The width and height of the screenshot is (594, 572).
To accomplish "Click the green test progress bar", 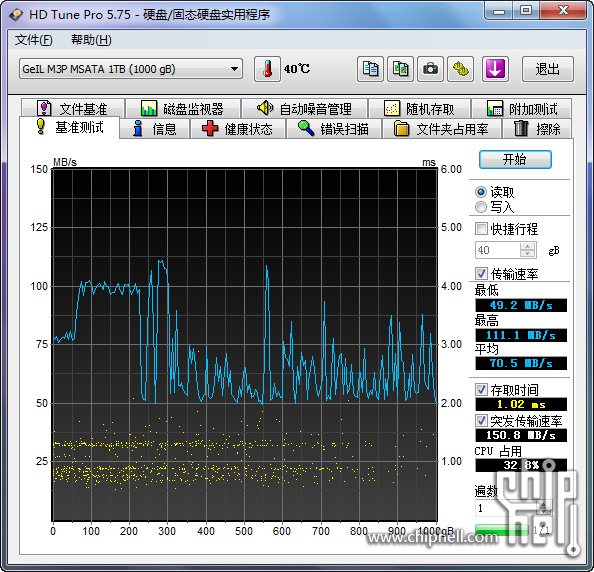I will (x=502, y=530).
